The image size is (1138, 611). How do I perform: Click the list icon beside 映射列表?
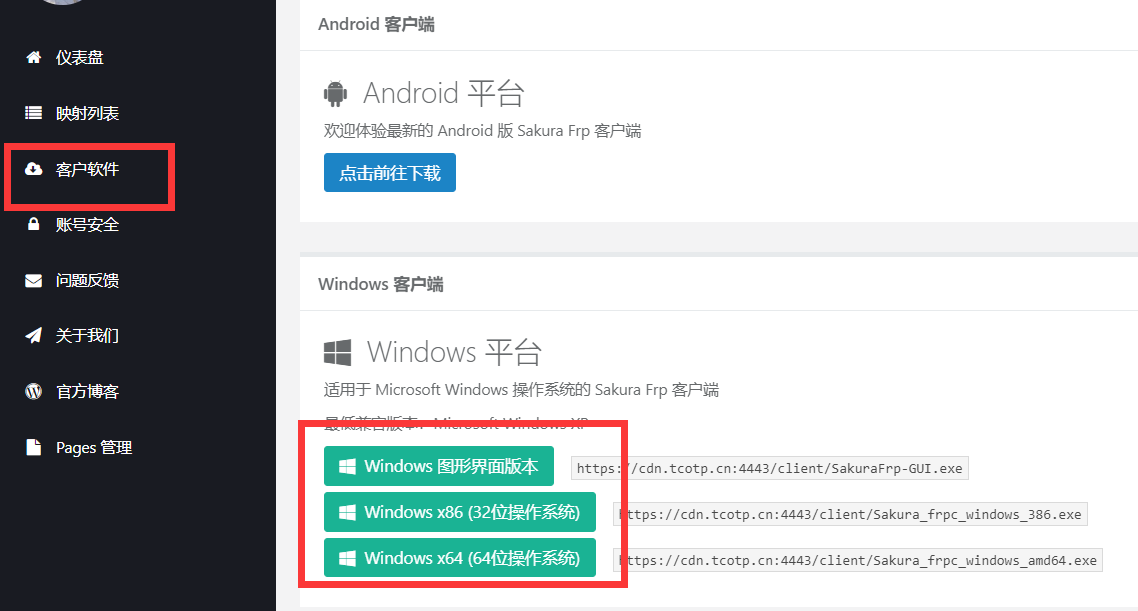[x=33, y=112]
